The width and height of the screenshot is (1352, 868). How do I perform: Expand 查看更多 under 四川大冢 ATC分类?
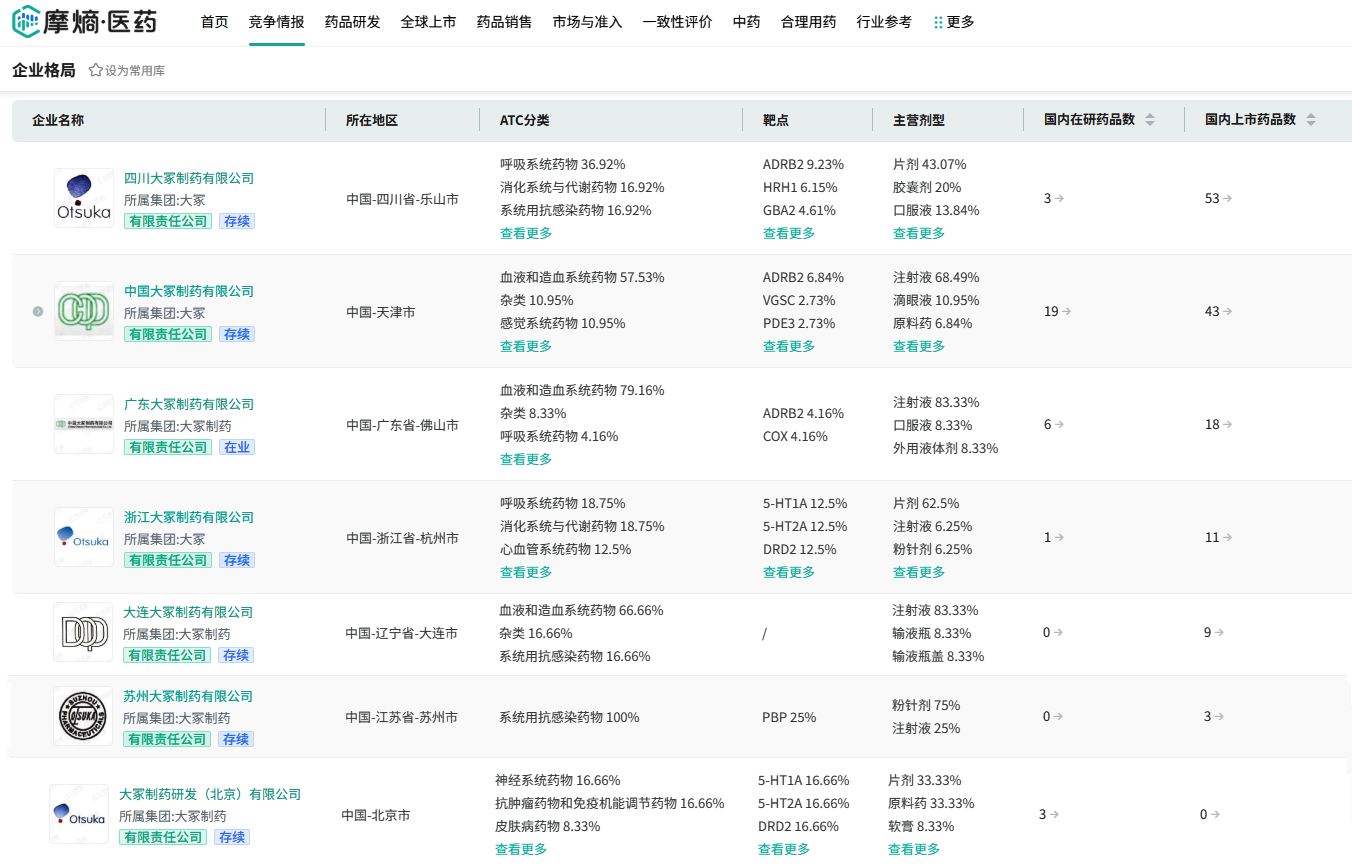coord(526,233)
